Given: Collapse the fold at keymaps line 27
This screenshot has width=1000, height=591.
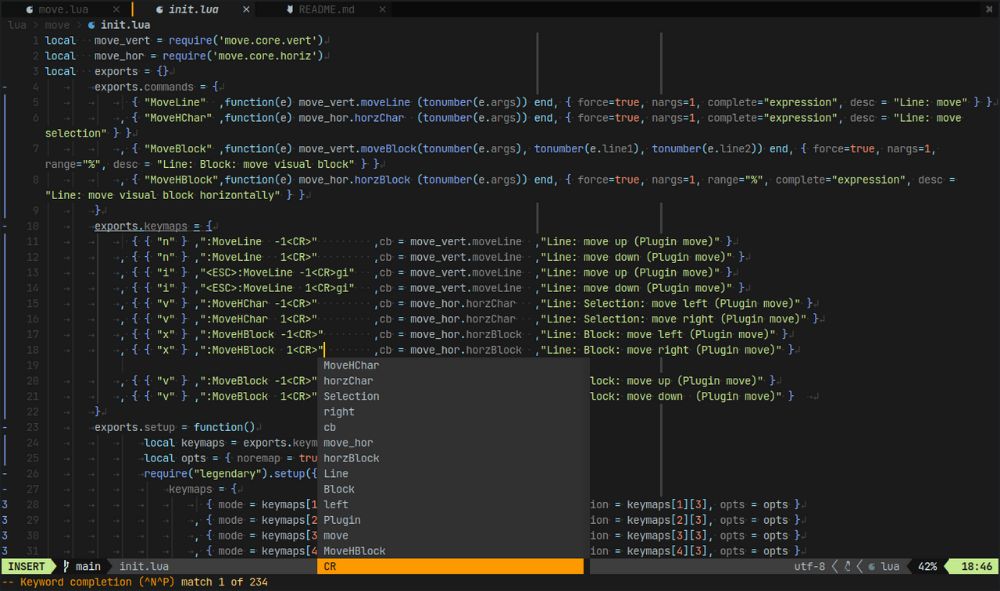Looking at the screenshot, I should (4, 489).
